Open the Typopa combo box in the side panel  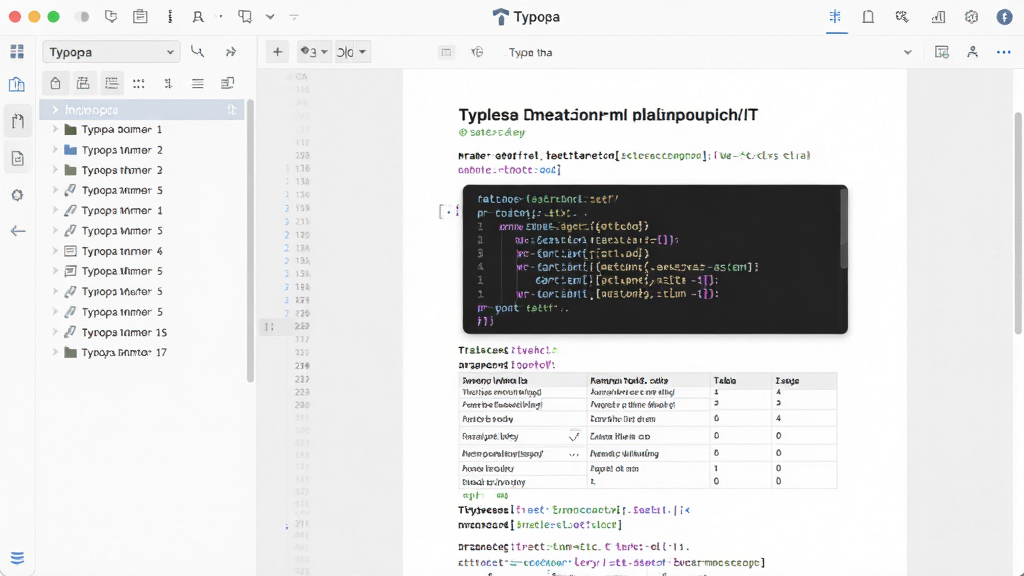[111, 52]
